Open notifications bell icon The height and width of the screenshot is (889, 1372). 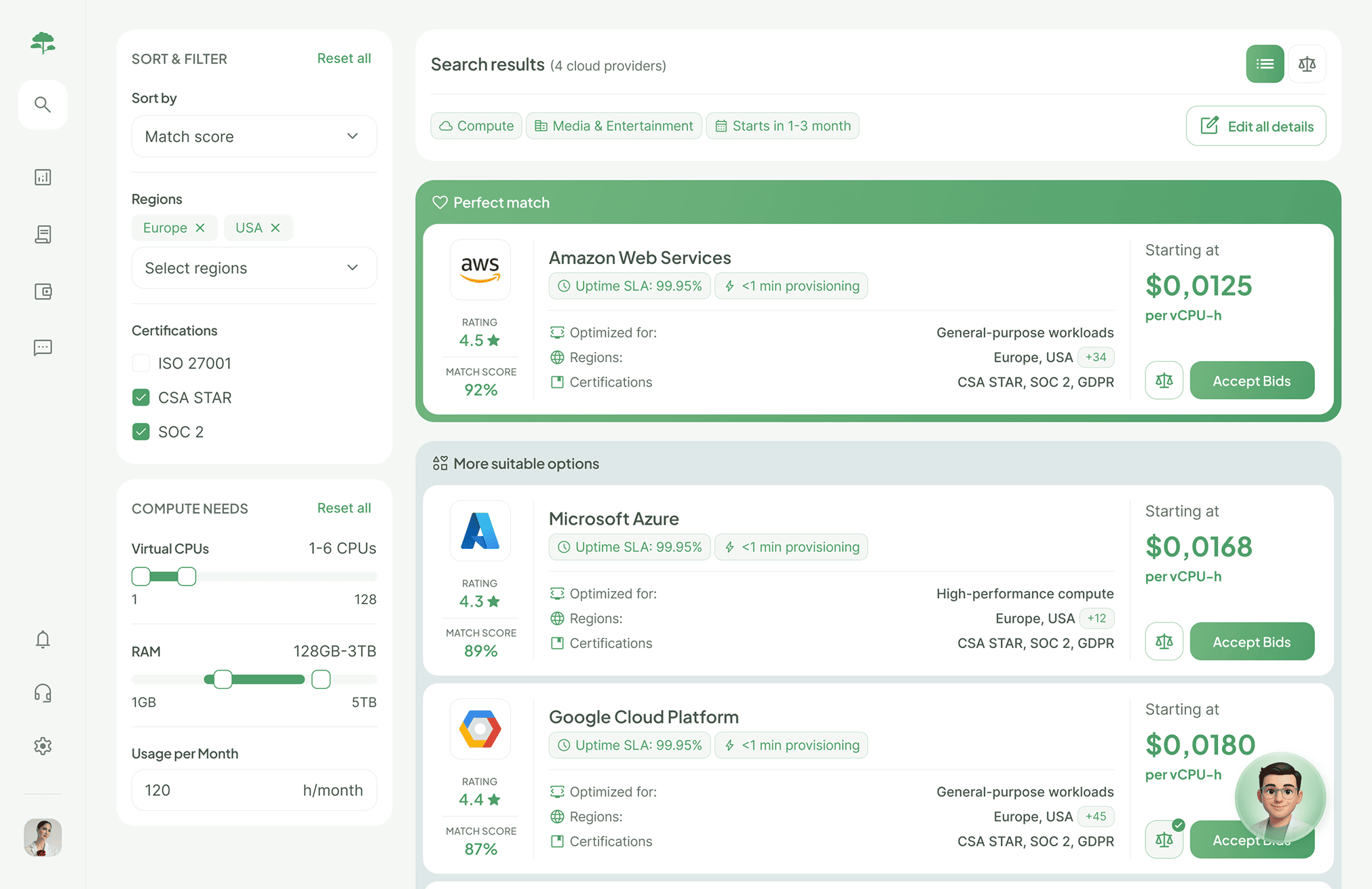[43, 639]
